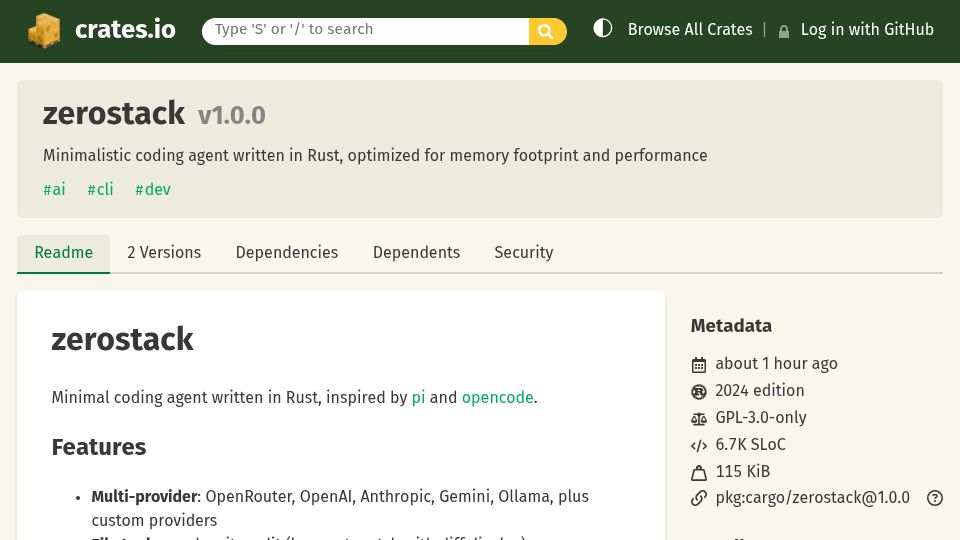Select the '115 KiB' size value
Image resolution: width=960 pixels, height=540 pixels.
pyautogui.click(x=743, y=471)
